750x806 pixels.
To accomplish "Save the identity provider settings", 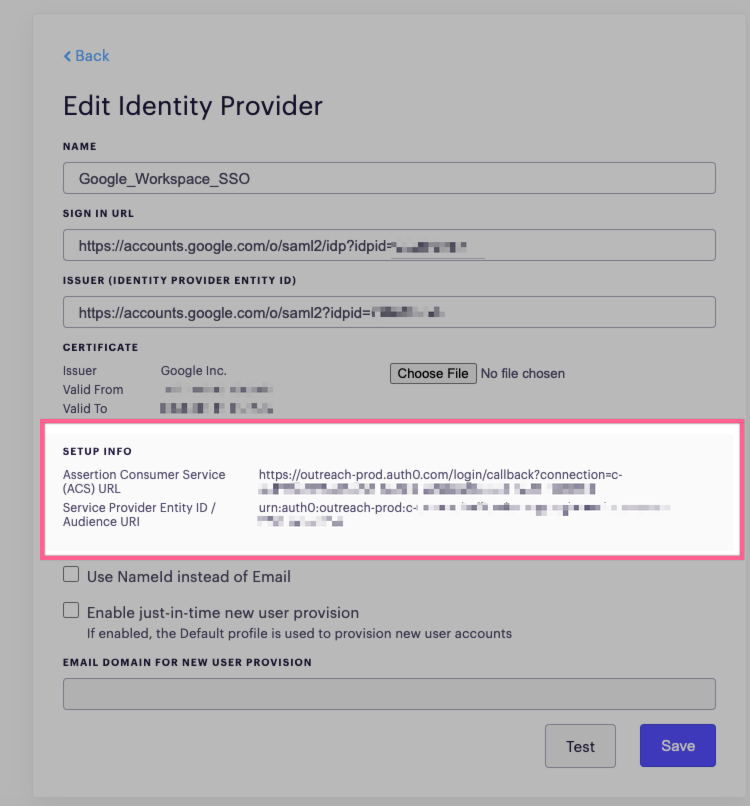I will pyautogui.click(x=678, y=745).
